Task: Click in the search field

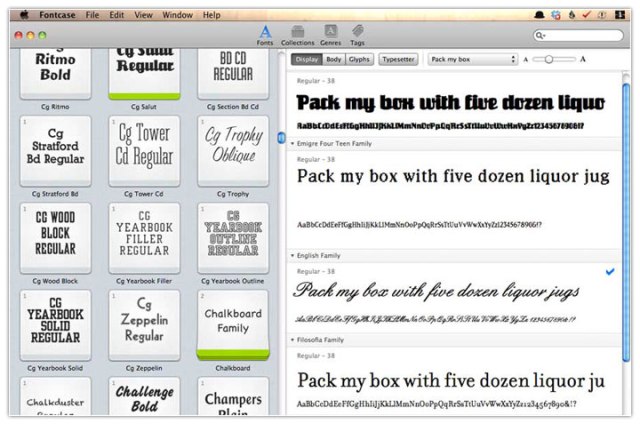Action: pyautogui.click(x=578, y=36)
